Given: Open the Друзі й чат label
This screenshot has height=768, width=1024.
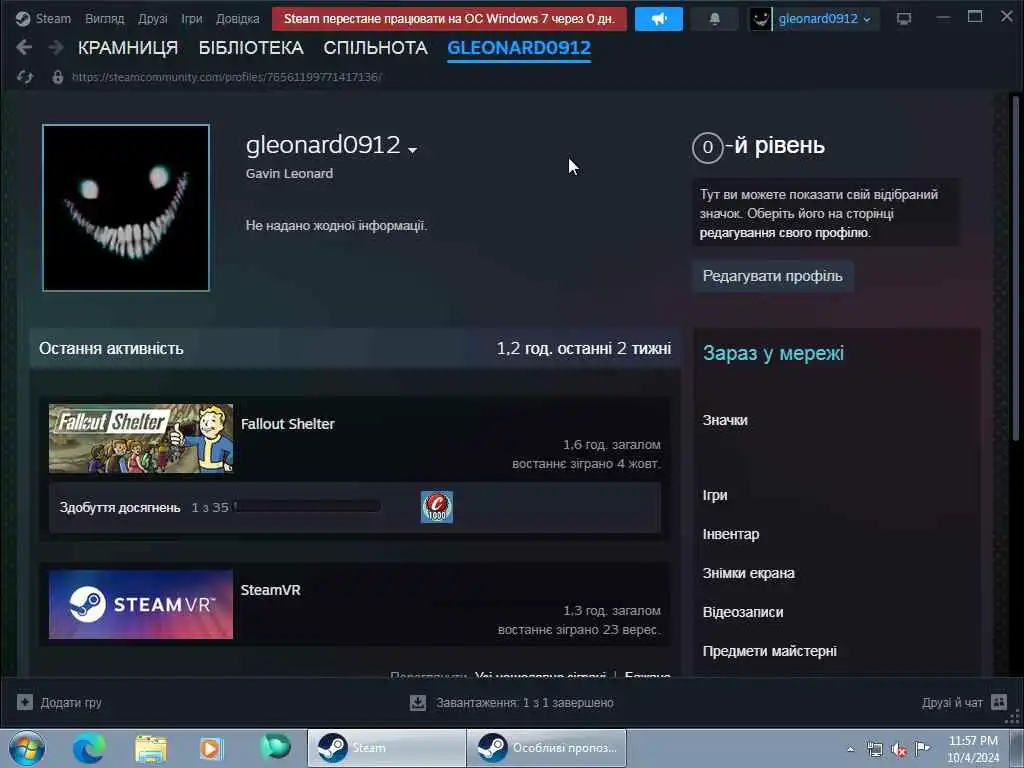Looking at the screenshot, I should (952, 703).
